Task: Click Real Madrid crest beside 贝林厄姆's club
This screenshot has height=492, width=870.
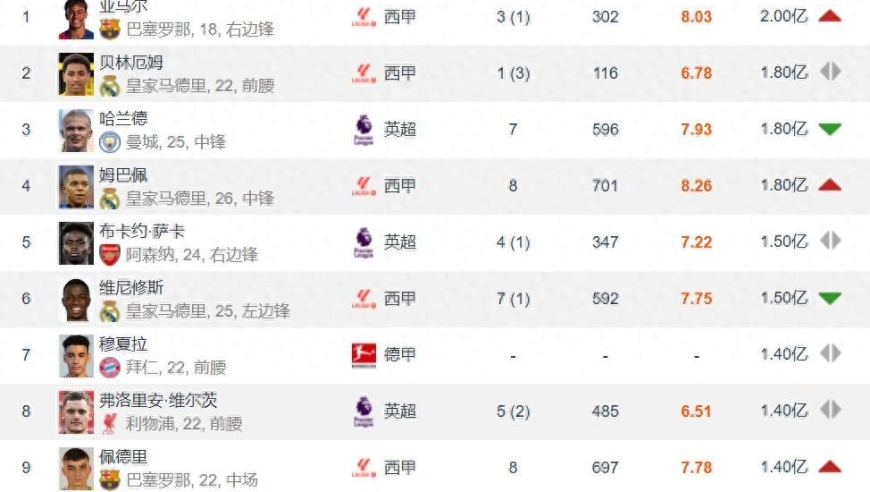Action: [x=110, y=85]
